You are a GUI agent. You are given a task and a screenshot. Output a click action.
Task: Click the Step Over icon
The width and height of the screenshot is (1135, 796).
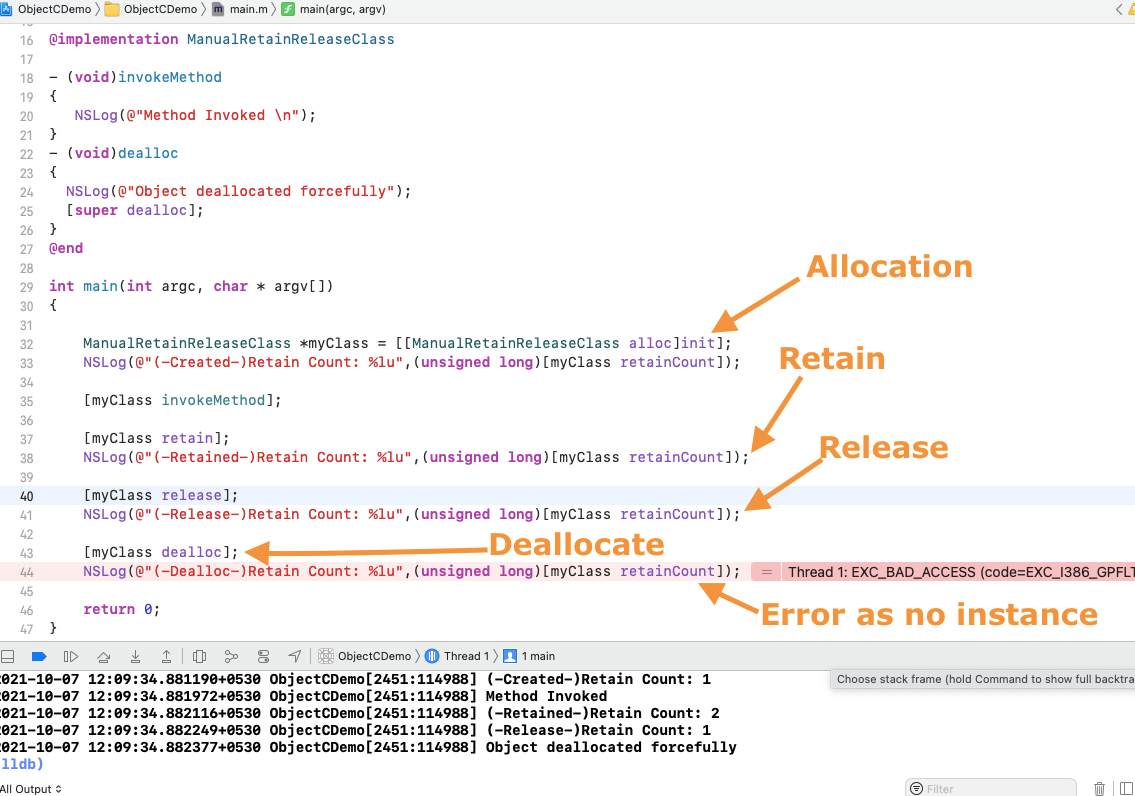pyautogui.click(x=104, y=656)
